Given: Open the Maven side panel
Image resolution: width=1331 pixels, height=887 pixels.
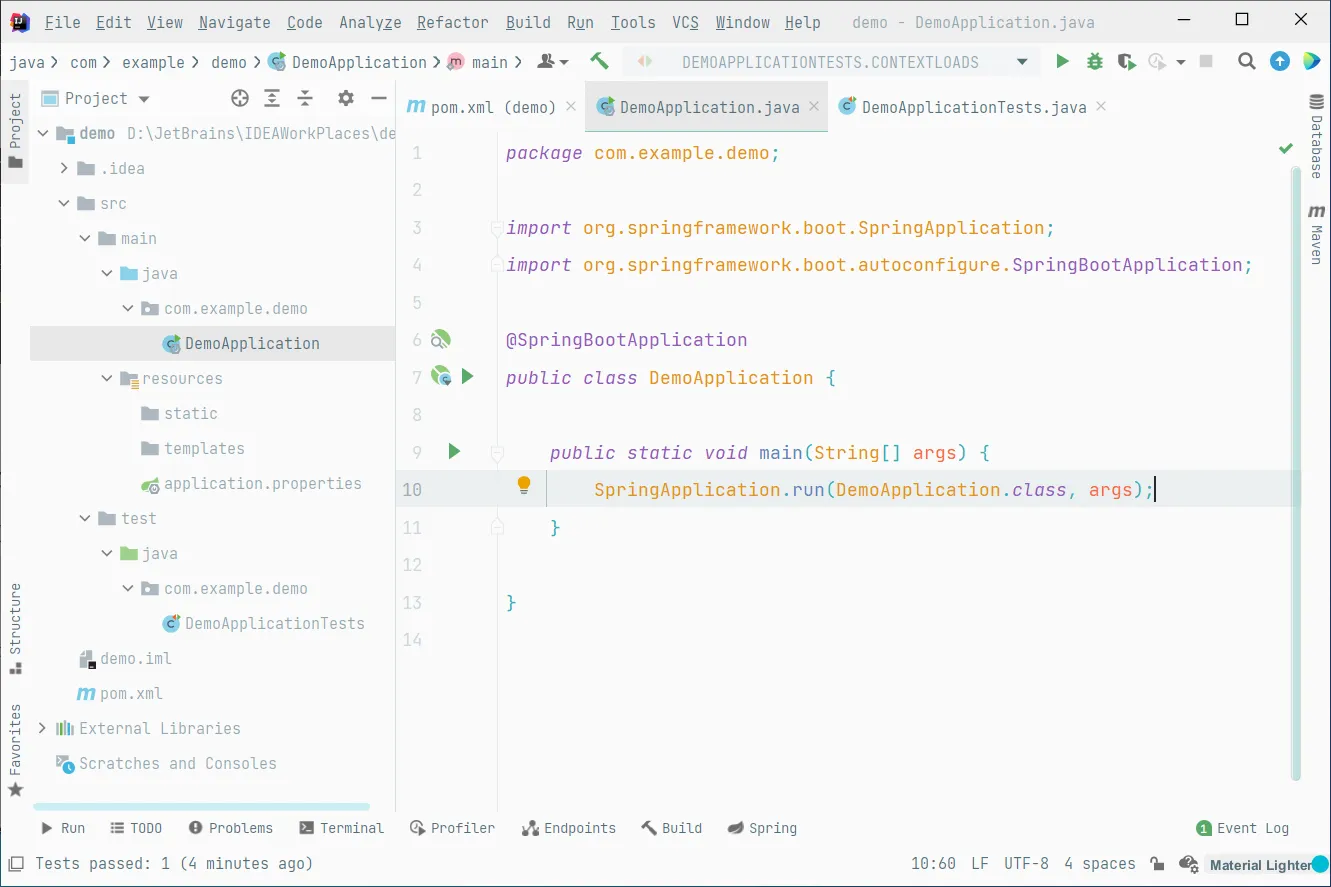Looking at the screenshot, I should pos(1317,234).
